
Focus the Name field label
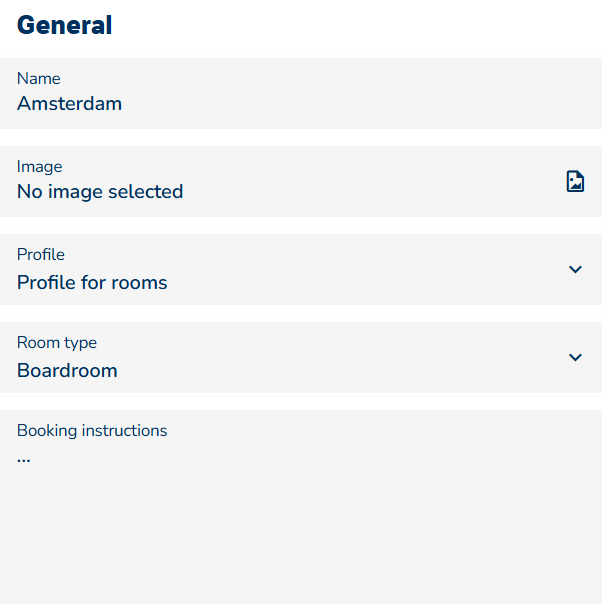[38, 78]
